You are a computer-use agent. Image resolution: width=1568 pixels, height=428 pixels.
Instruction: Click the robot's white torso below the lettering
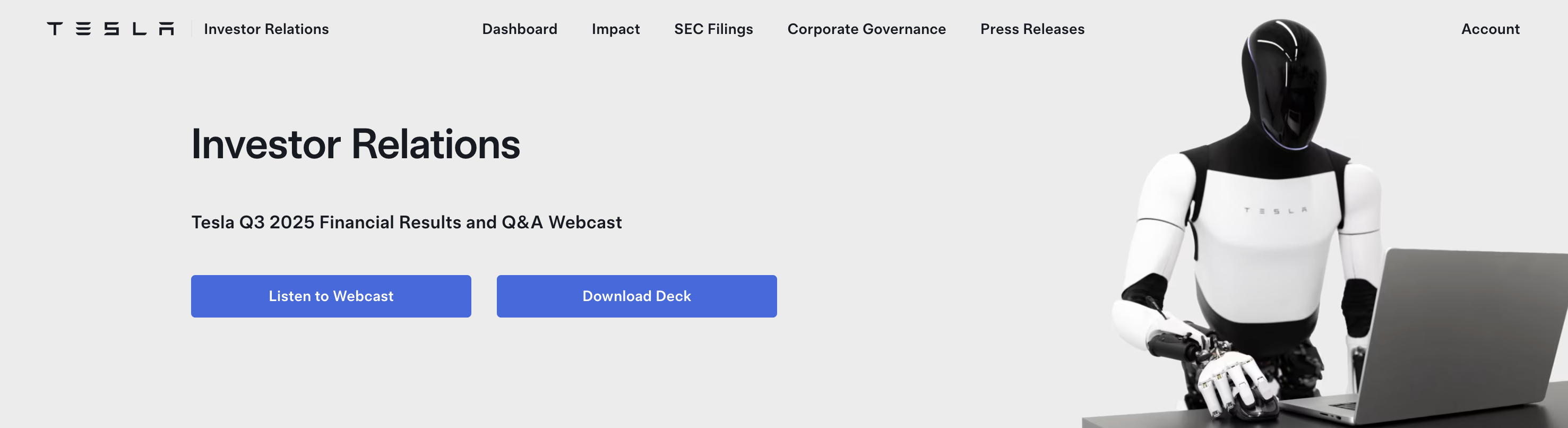coord(1266,262)
